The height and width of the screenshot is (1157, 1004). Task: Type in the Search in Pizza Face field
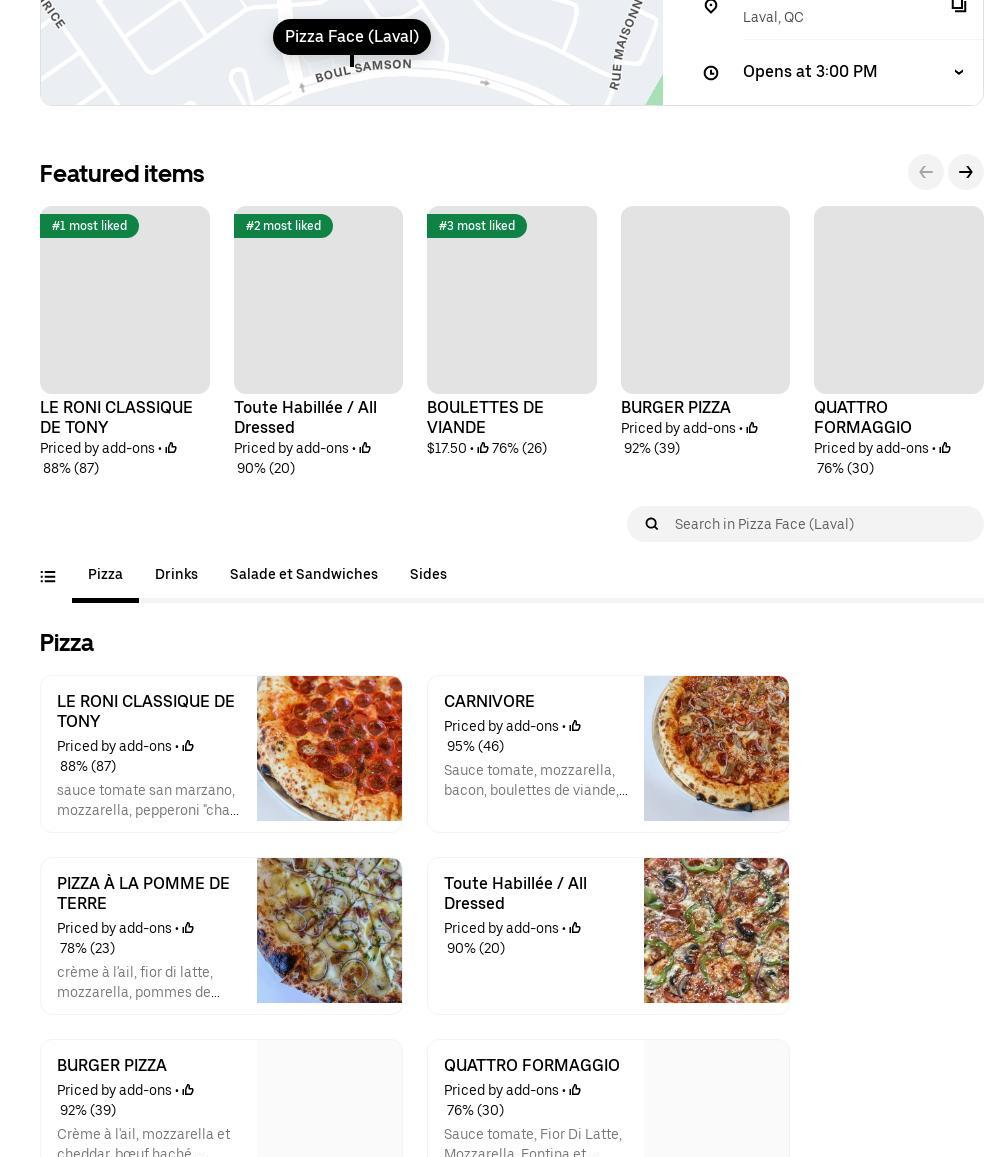point(820,524)
